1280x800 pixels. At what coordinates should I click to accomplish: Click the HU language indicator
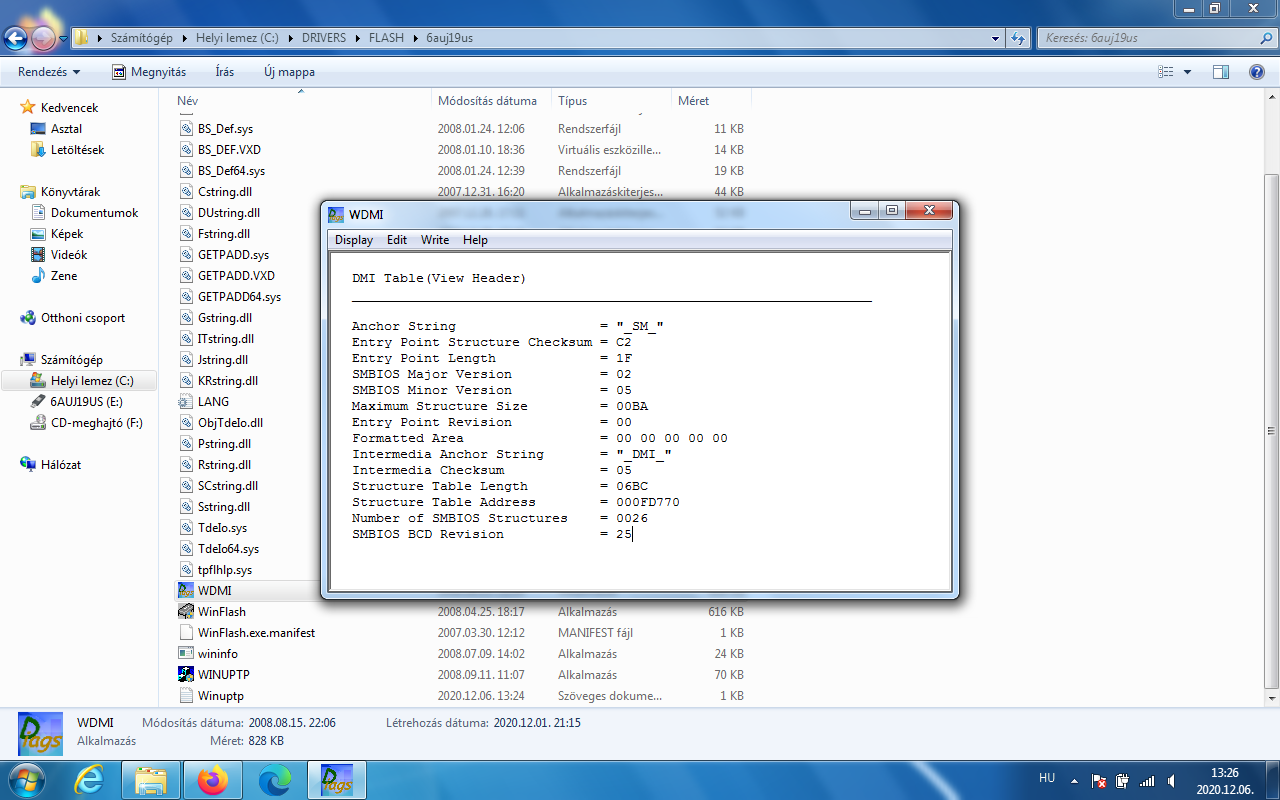tap(1047, 778)
